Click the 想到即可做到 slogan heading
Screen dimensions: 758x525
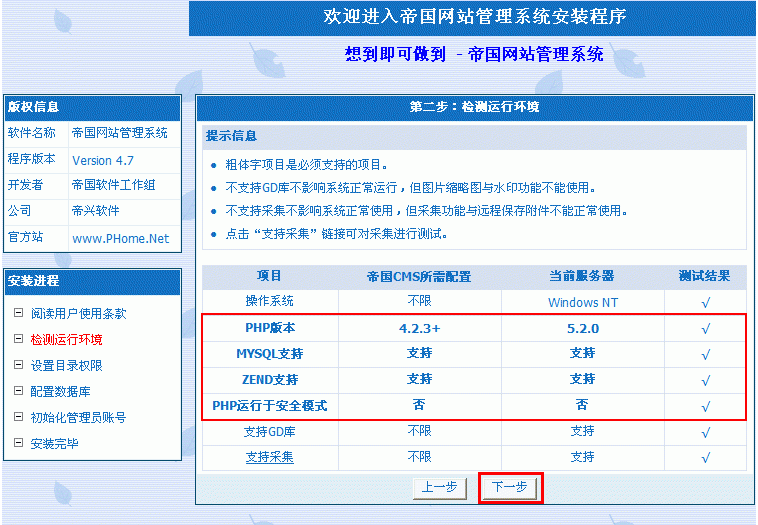click(x=474, y=54)
